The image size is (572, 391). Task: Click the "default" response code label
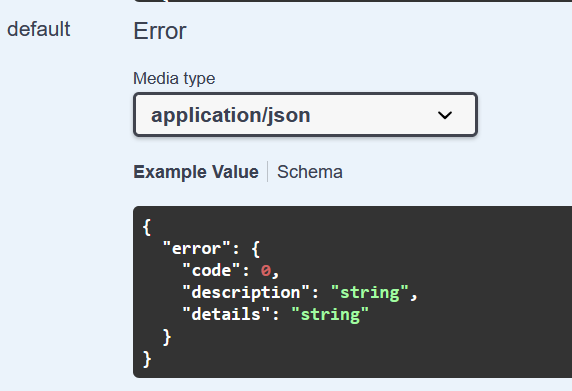coord(39,29)
